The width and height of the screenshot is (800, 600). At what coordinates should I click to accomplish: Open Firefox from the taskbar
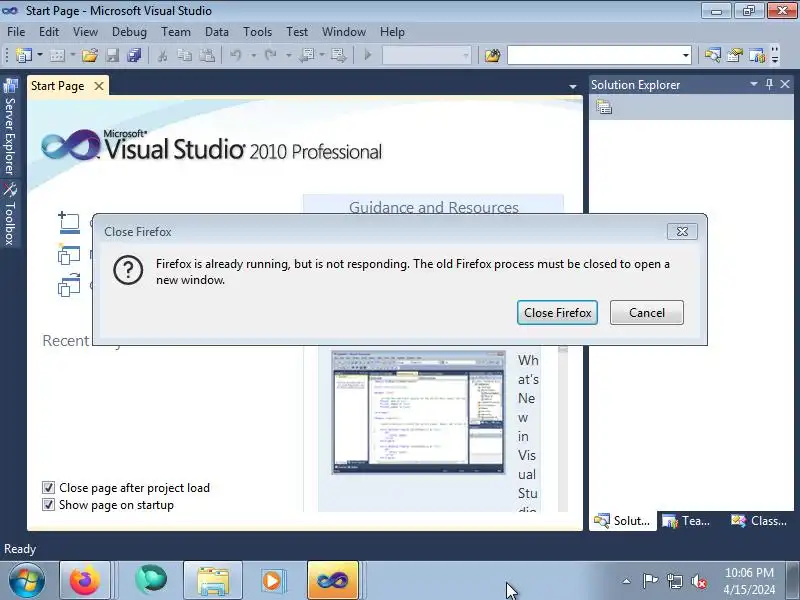[x=85, y=581]
